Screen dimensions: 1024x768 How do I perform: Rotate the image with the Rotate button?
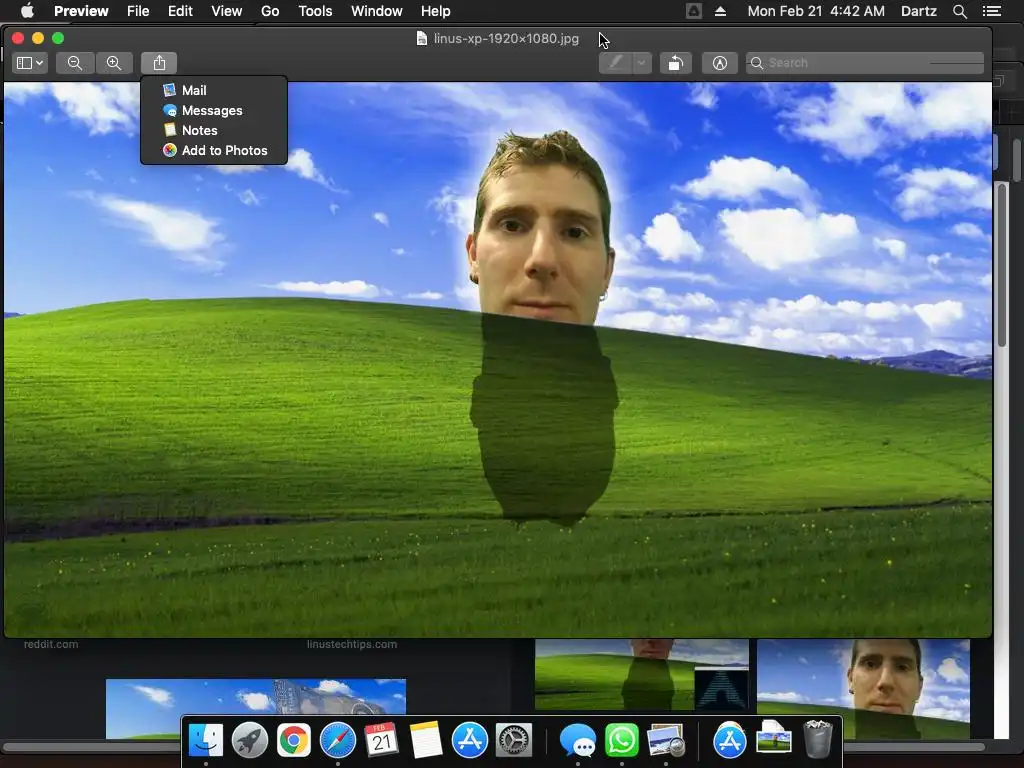[675, 63]
